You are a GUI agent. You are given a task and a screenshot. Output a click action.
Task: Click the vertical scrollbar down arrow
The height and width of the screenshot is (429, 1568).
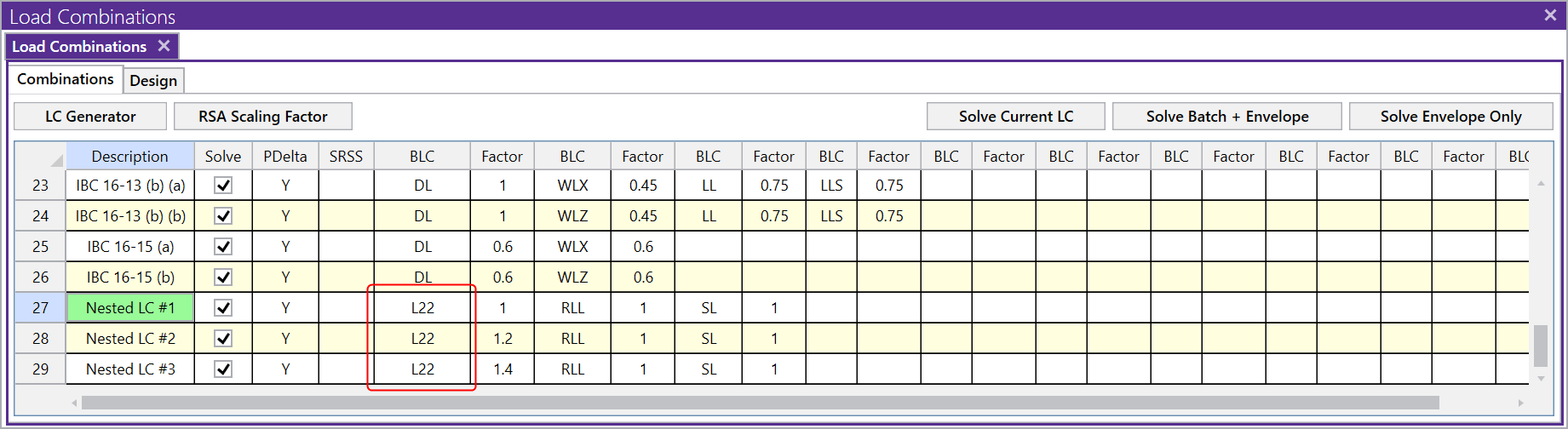pyautogui.click(x=1541, y=379)
